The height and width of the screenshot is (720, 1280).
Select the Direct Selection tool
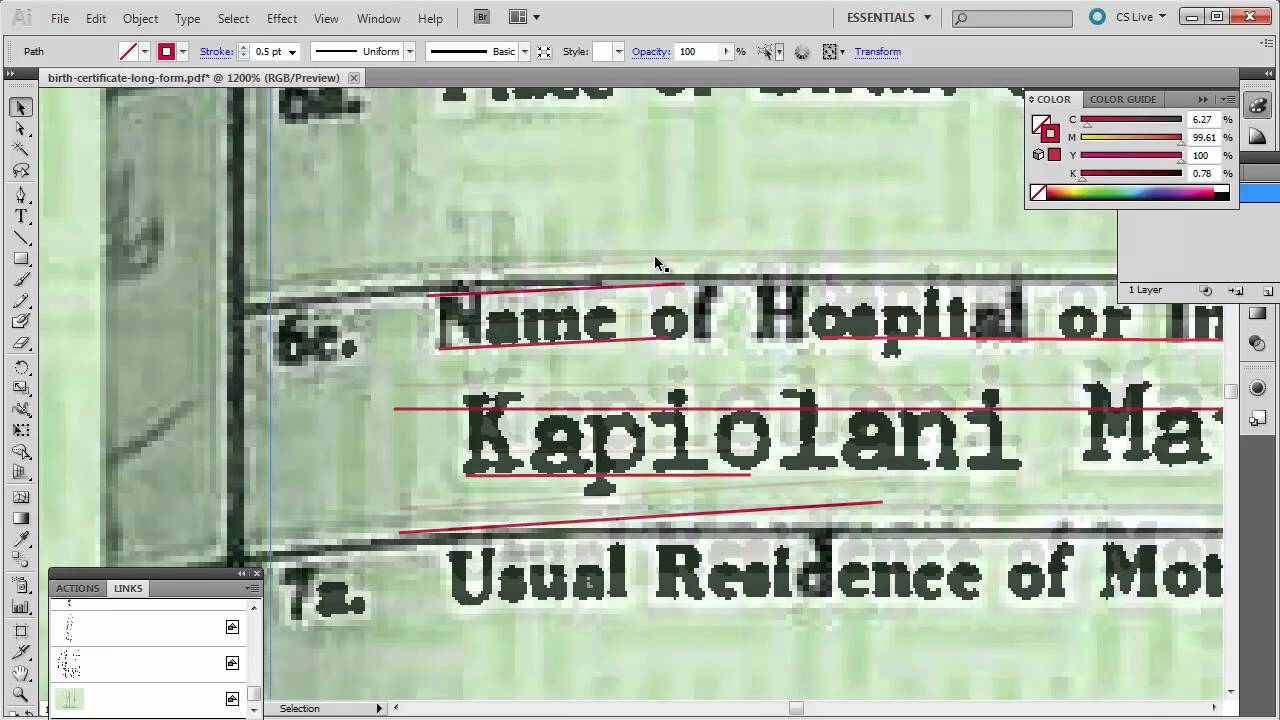(x=21, y=129)
